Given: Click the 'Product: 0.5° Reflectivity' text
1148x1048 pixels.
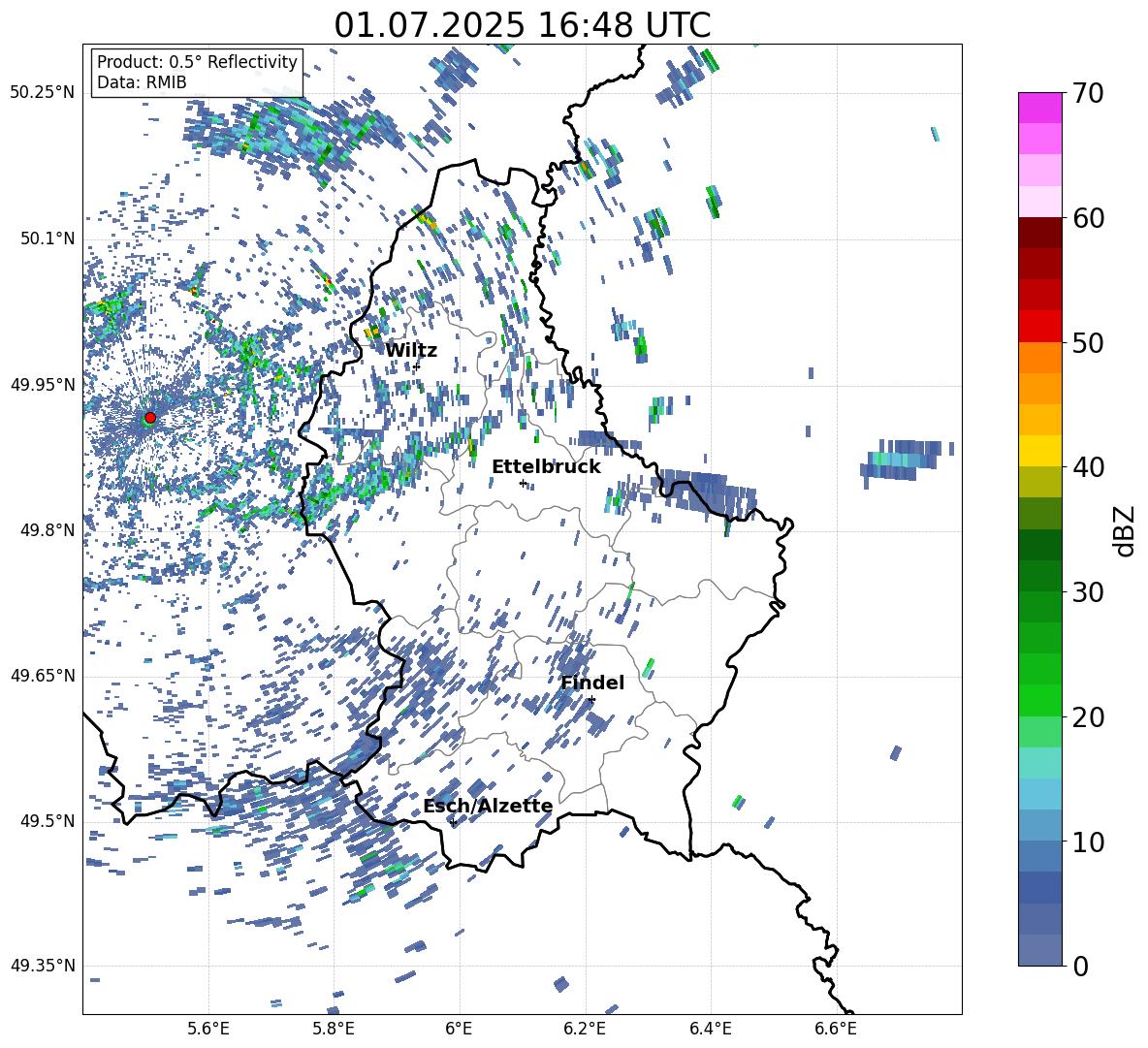Looking at the screenshot, I should [x=197, y=61].
